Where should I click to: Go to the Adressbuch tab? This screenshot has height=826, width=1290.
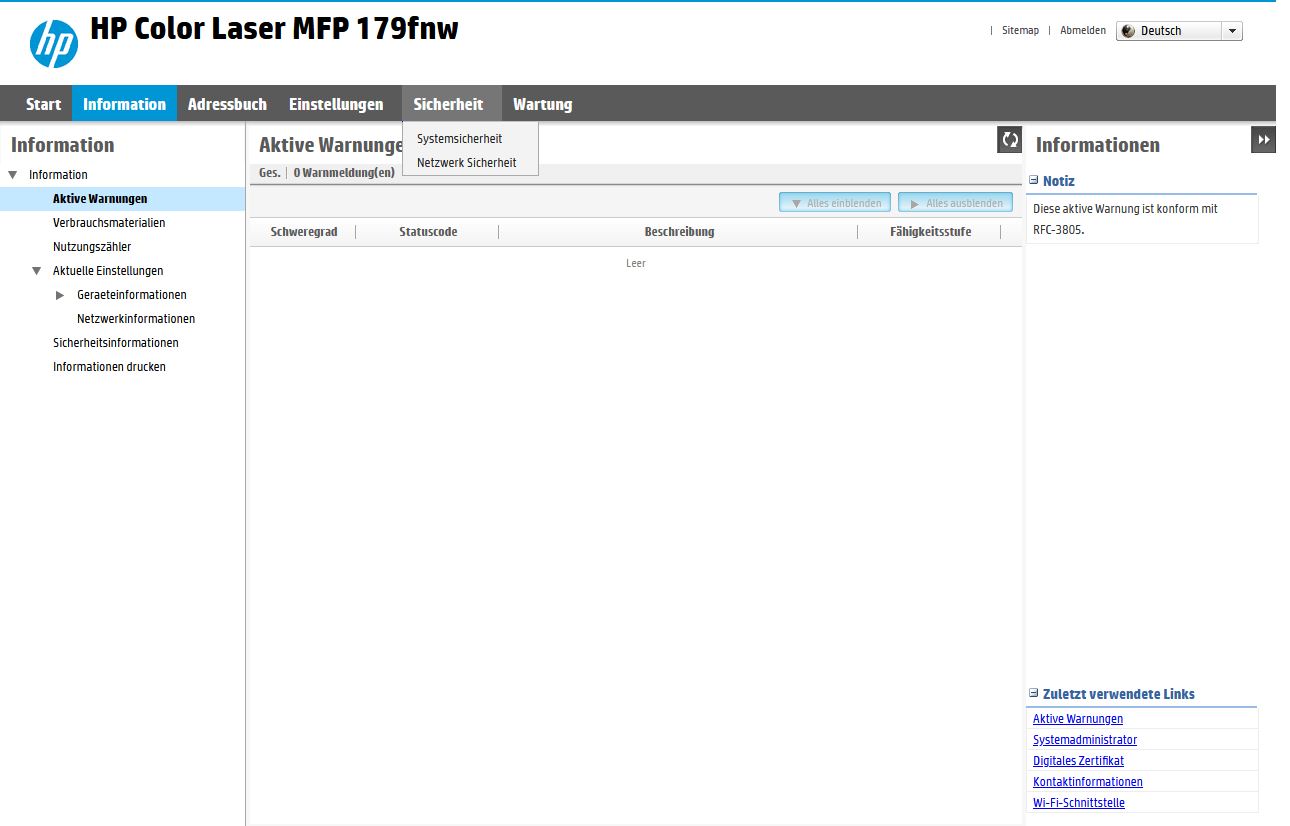227,104
